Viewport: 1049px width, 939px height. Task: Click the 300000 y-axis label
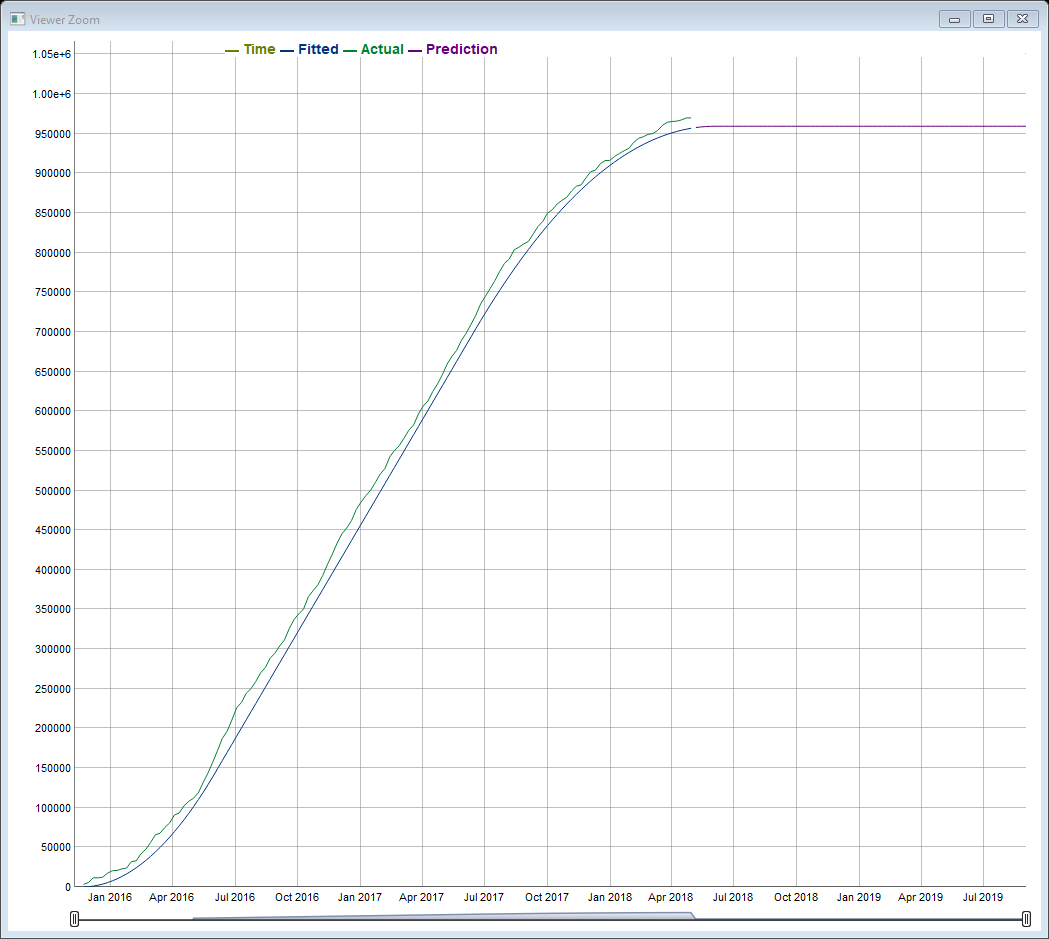pyautogui.click(x=53, y=649)
